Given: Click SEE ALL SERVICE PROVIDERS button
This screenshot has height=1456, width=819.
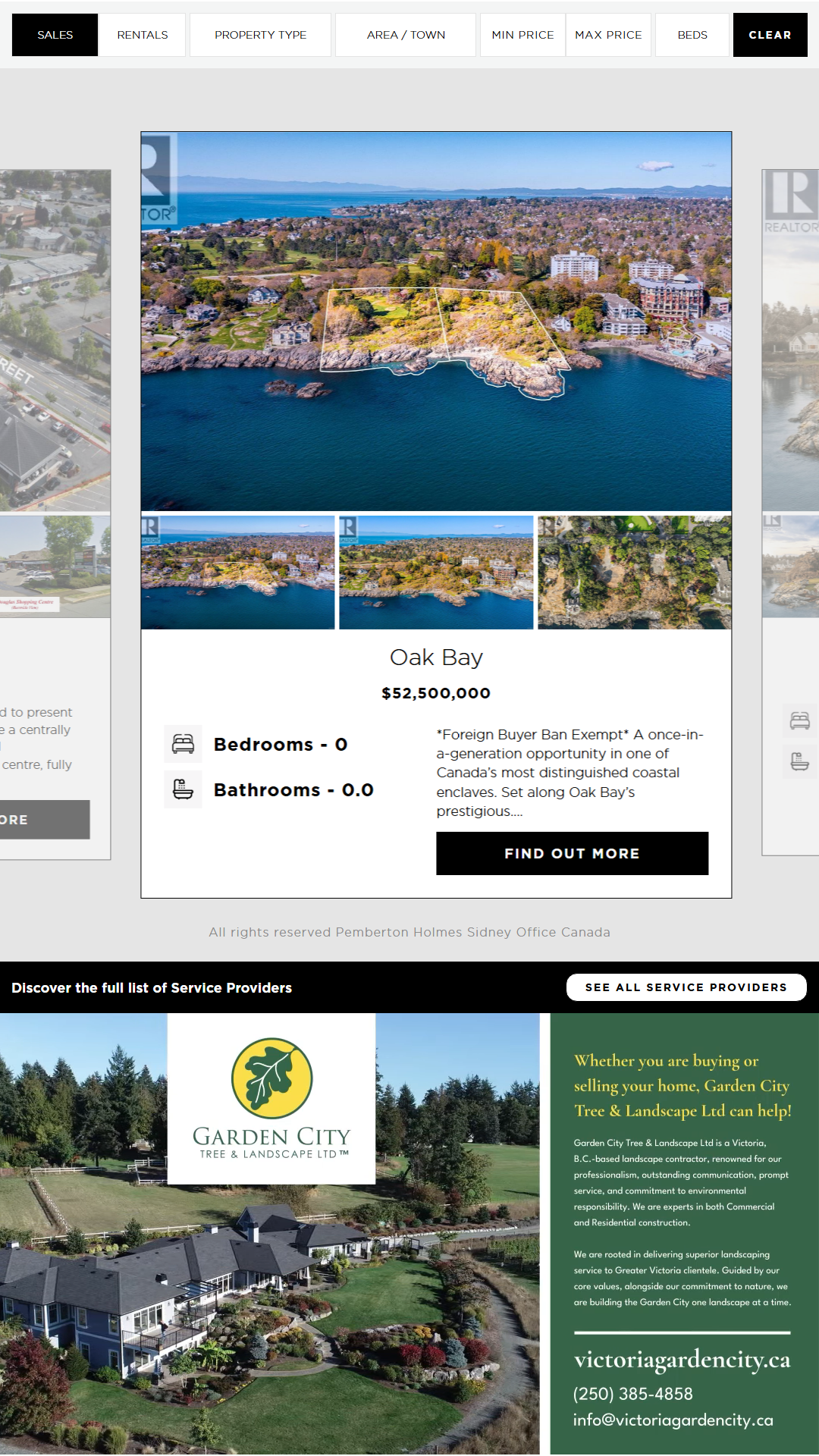Looking at the screenshot, I should (x=686, y=987).
